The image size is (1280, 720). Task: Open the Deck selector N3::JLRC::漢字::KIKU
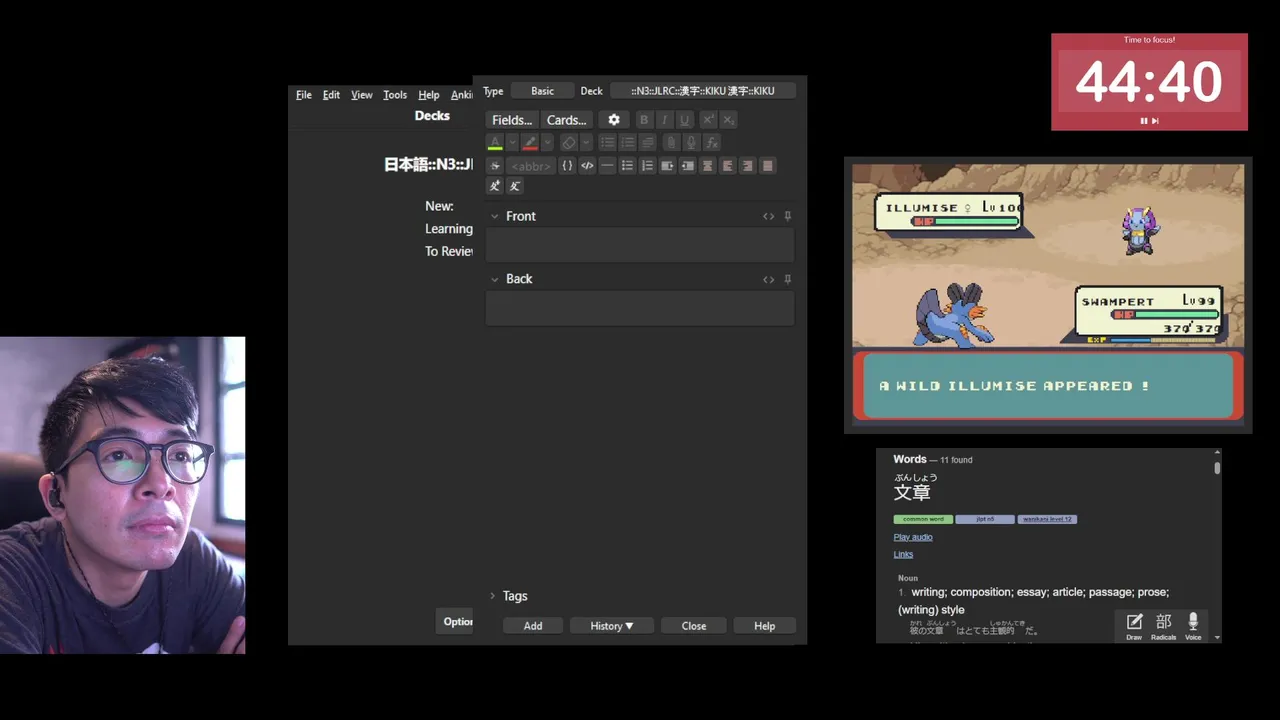pyautogui.click(x=703, y=91)
